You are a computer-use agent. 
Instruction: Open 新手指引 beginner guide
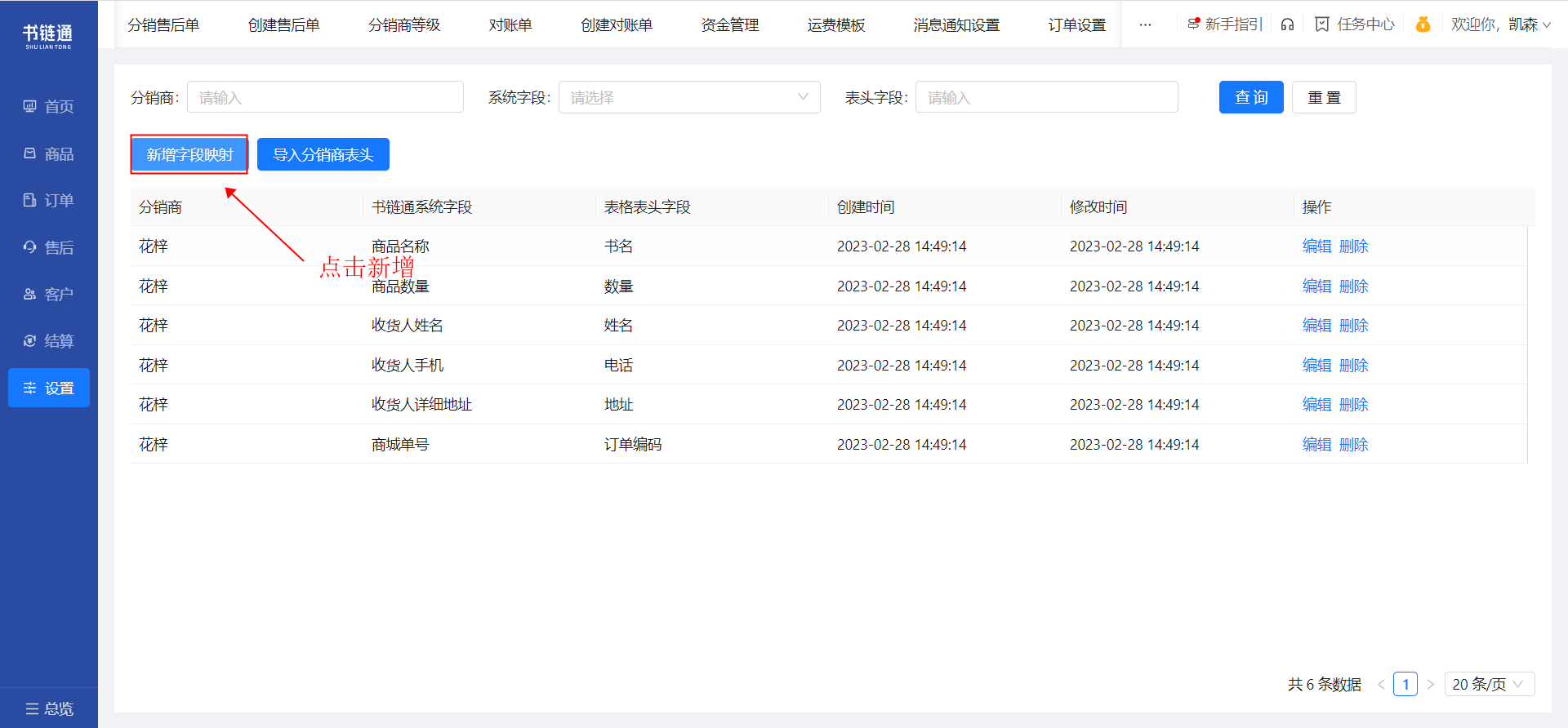coord(1225,24)
